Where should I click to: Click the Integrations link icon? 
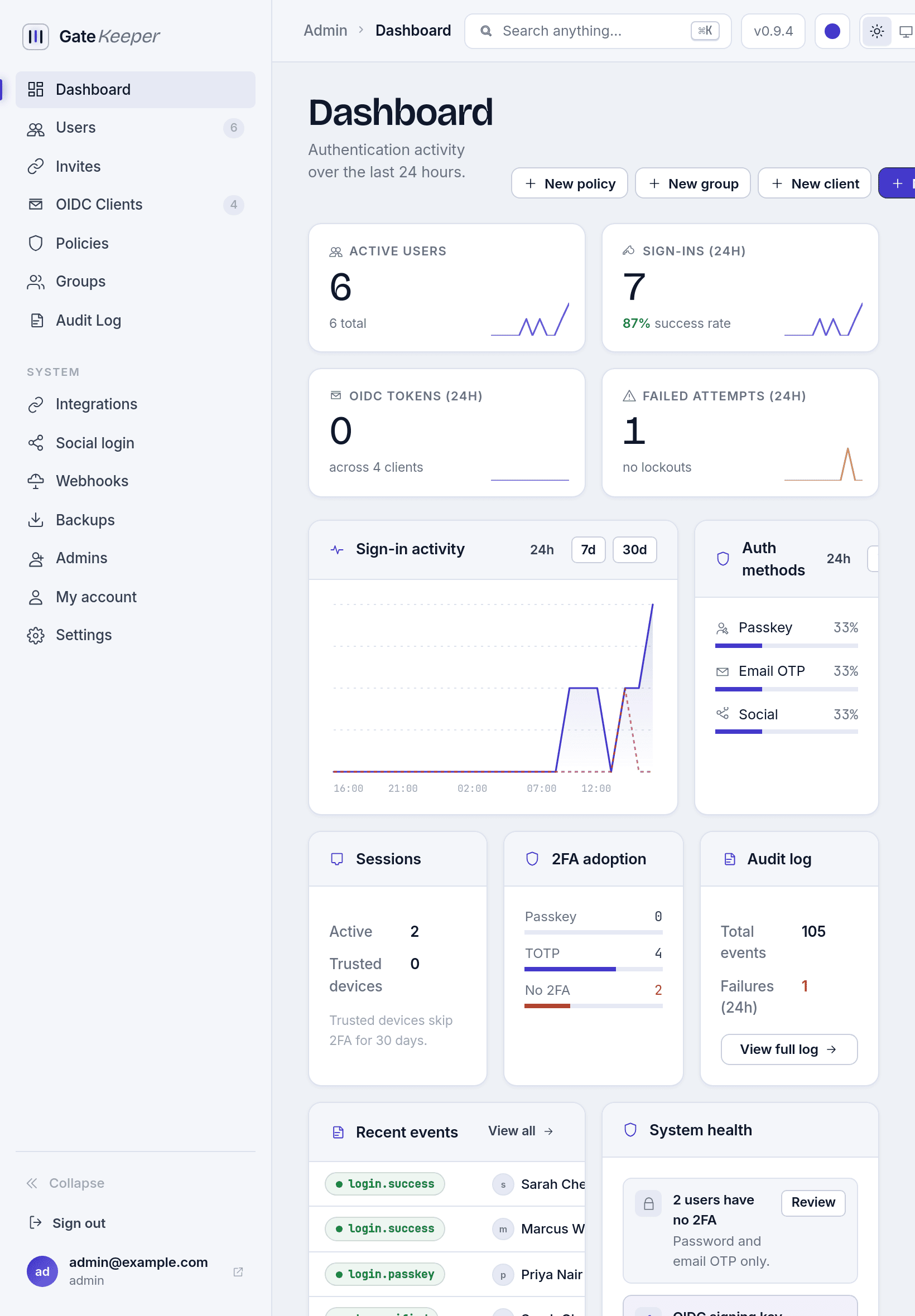36,404
